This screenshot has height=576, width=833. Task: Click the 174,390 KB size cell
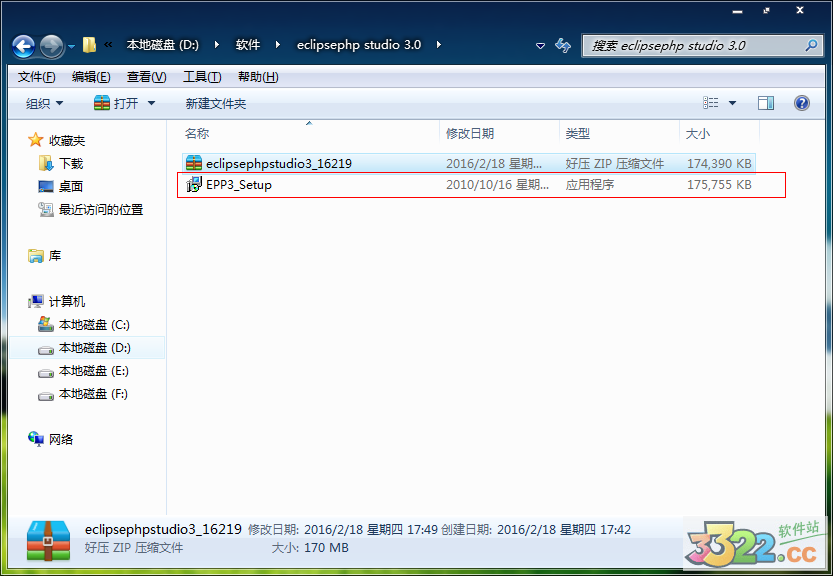pyautogui.click(x=719, y=164)
